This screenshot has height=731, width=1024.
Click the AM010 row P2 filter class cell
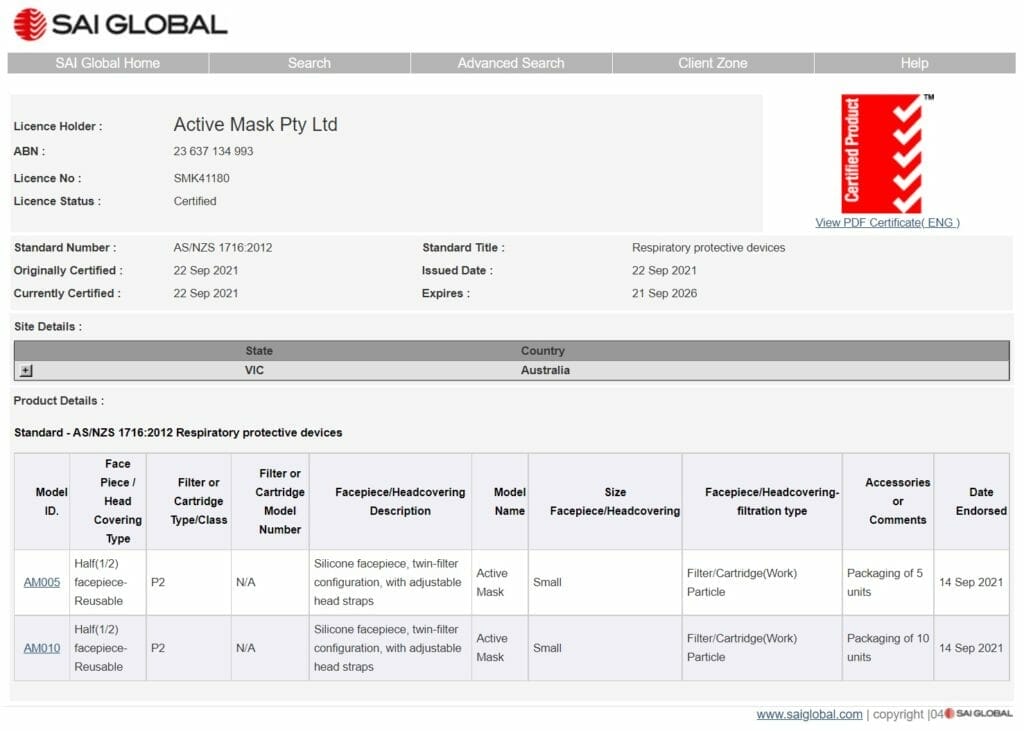point(189,648)
